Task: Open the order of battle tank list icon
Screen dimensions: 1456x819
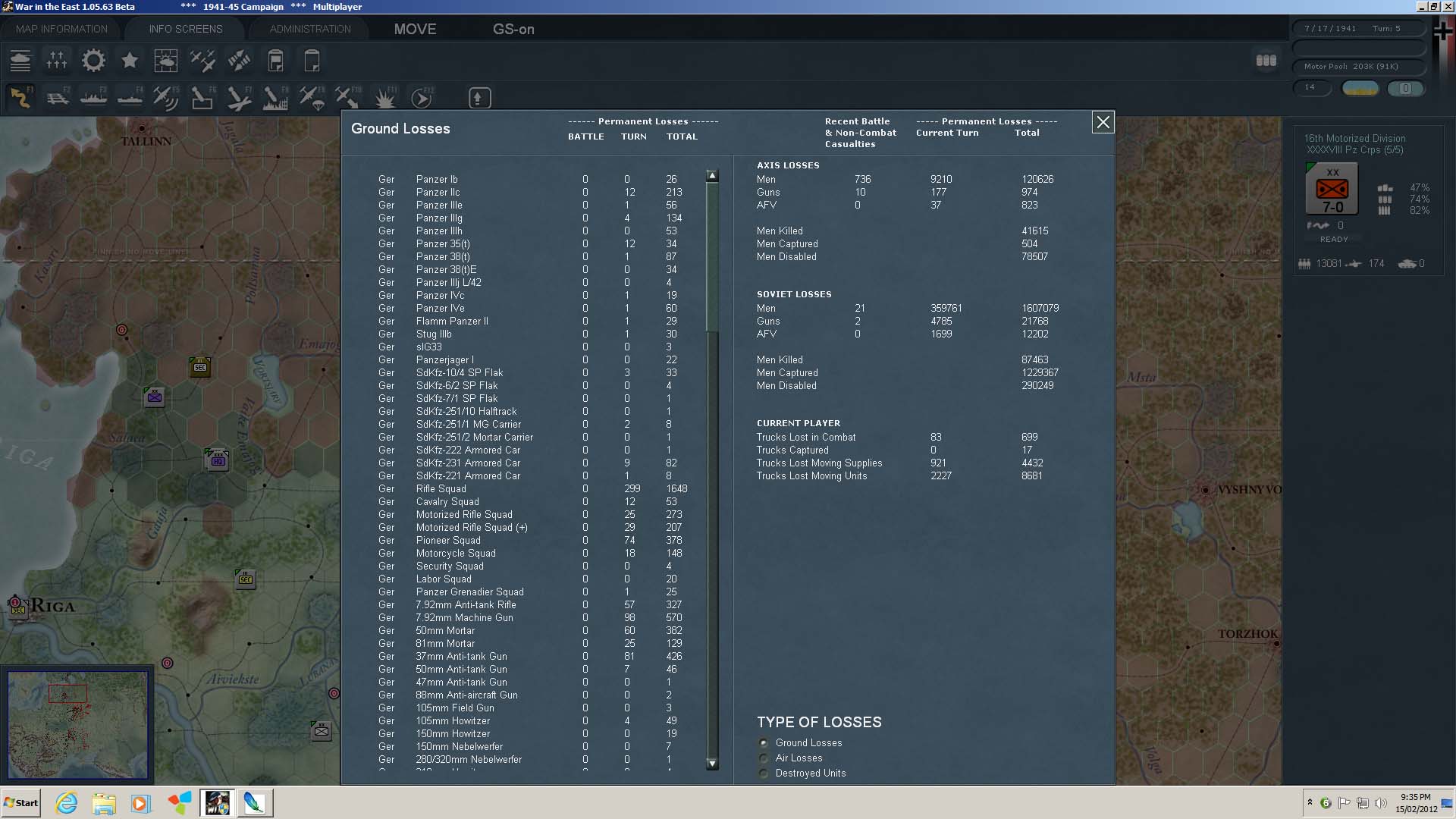Action: [x=20, y=61]
